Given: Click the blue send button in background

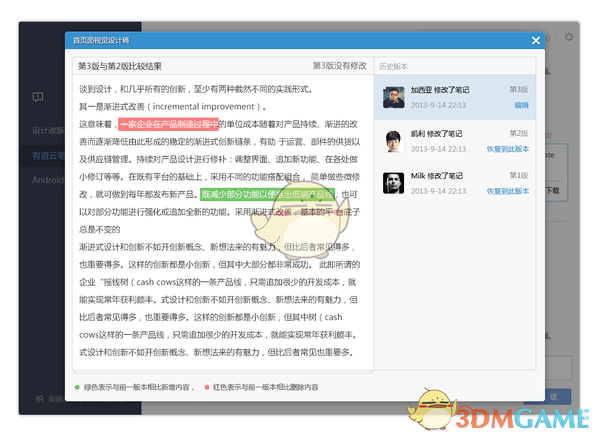Looking at the screenshot, I should [x=557, y=397].
